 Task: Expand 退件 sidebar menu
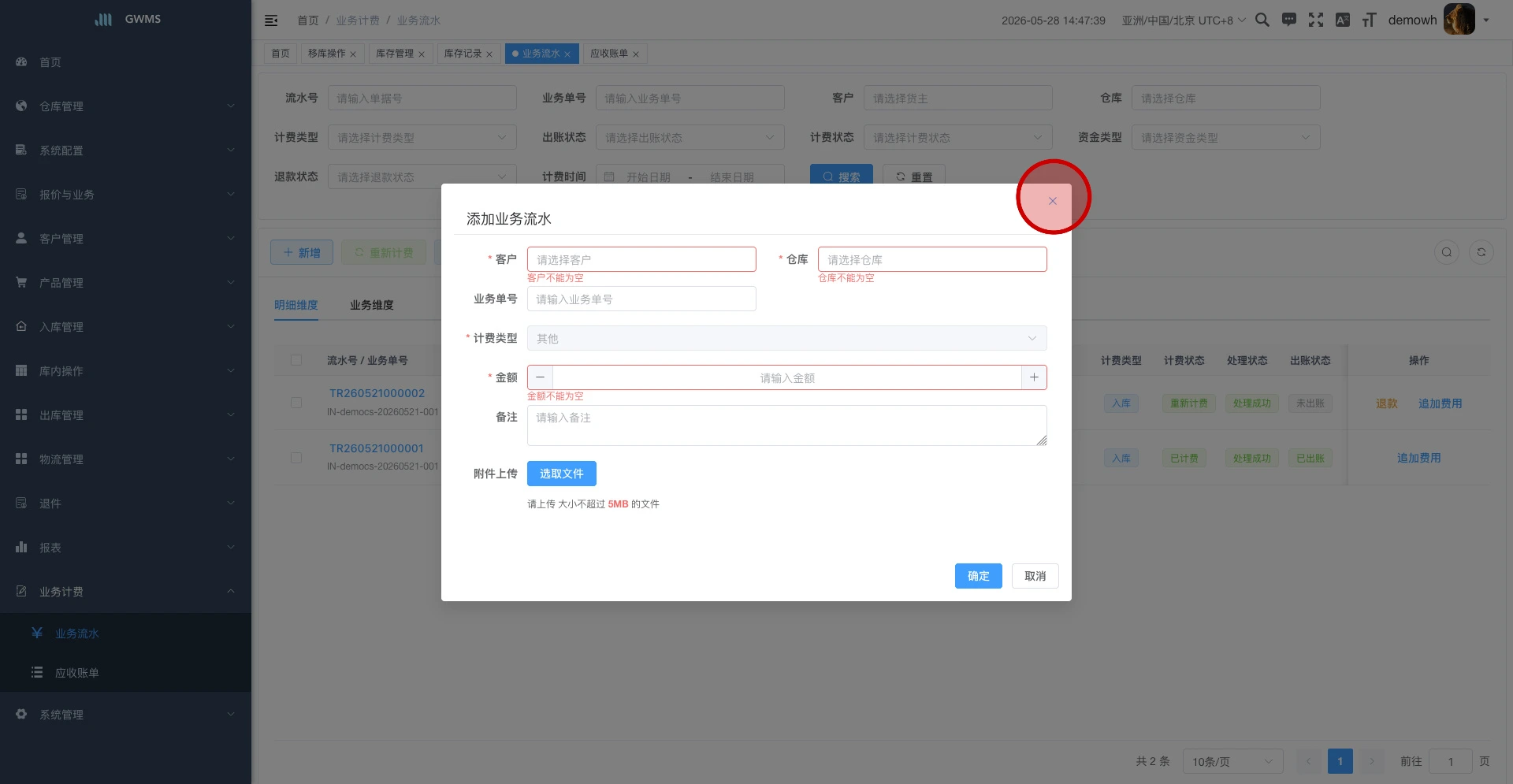[x=126, y=503]
